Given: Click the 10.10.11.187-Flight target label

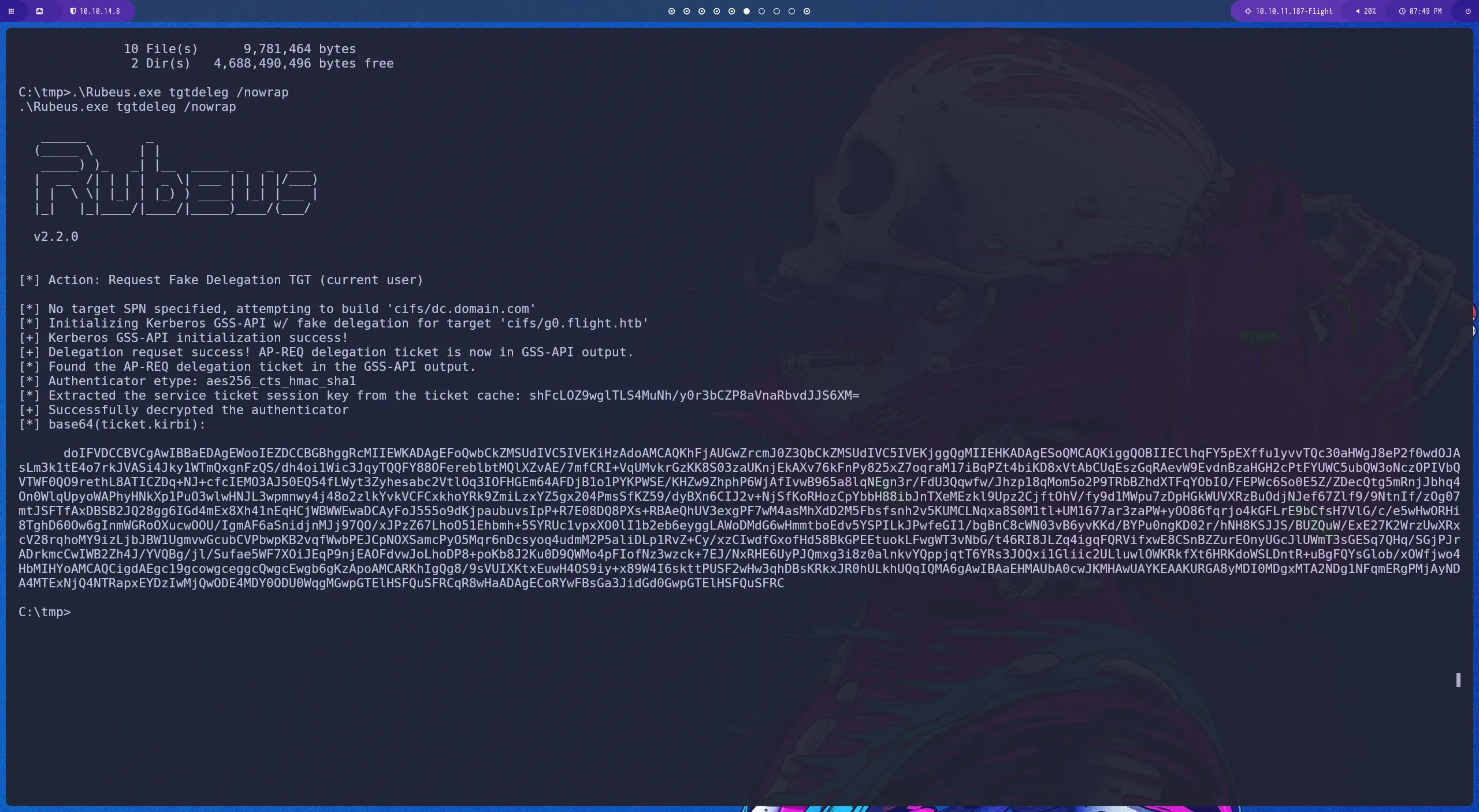Looking at the screenshot, I should pos(1294,10).
